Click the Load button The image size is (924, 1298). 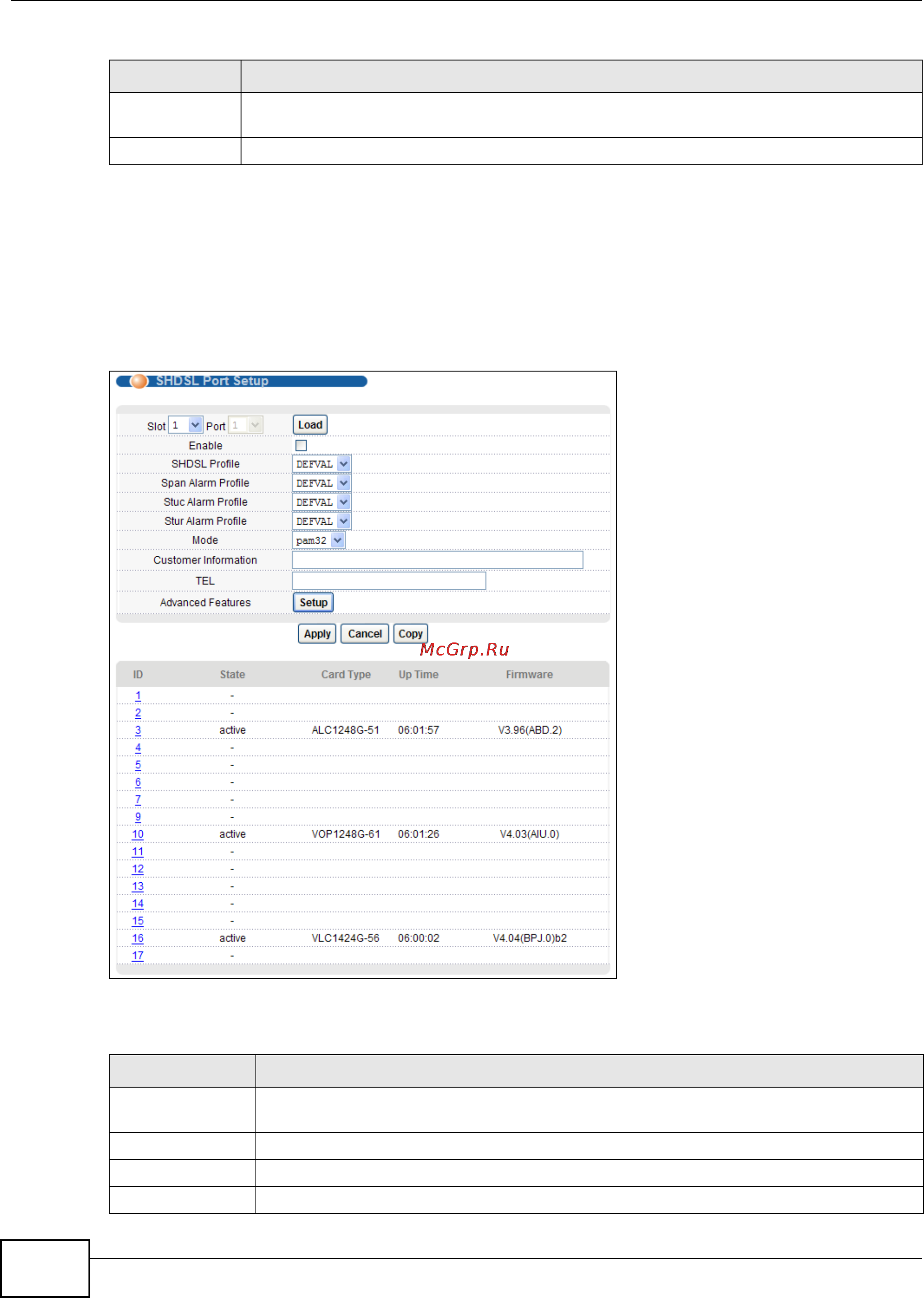(310, 425)
